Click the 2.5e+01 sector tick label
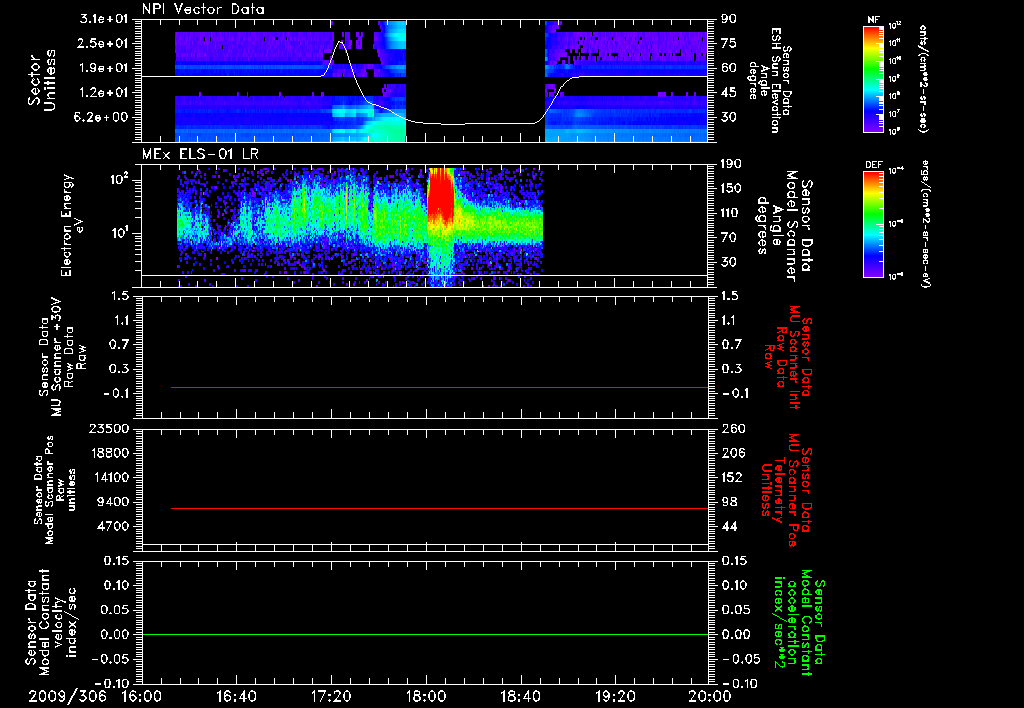This screenshot has width=1024, height=708. (x=104, y=43)
